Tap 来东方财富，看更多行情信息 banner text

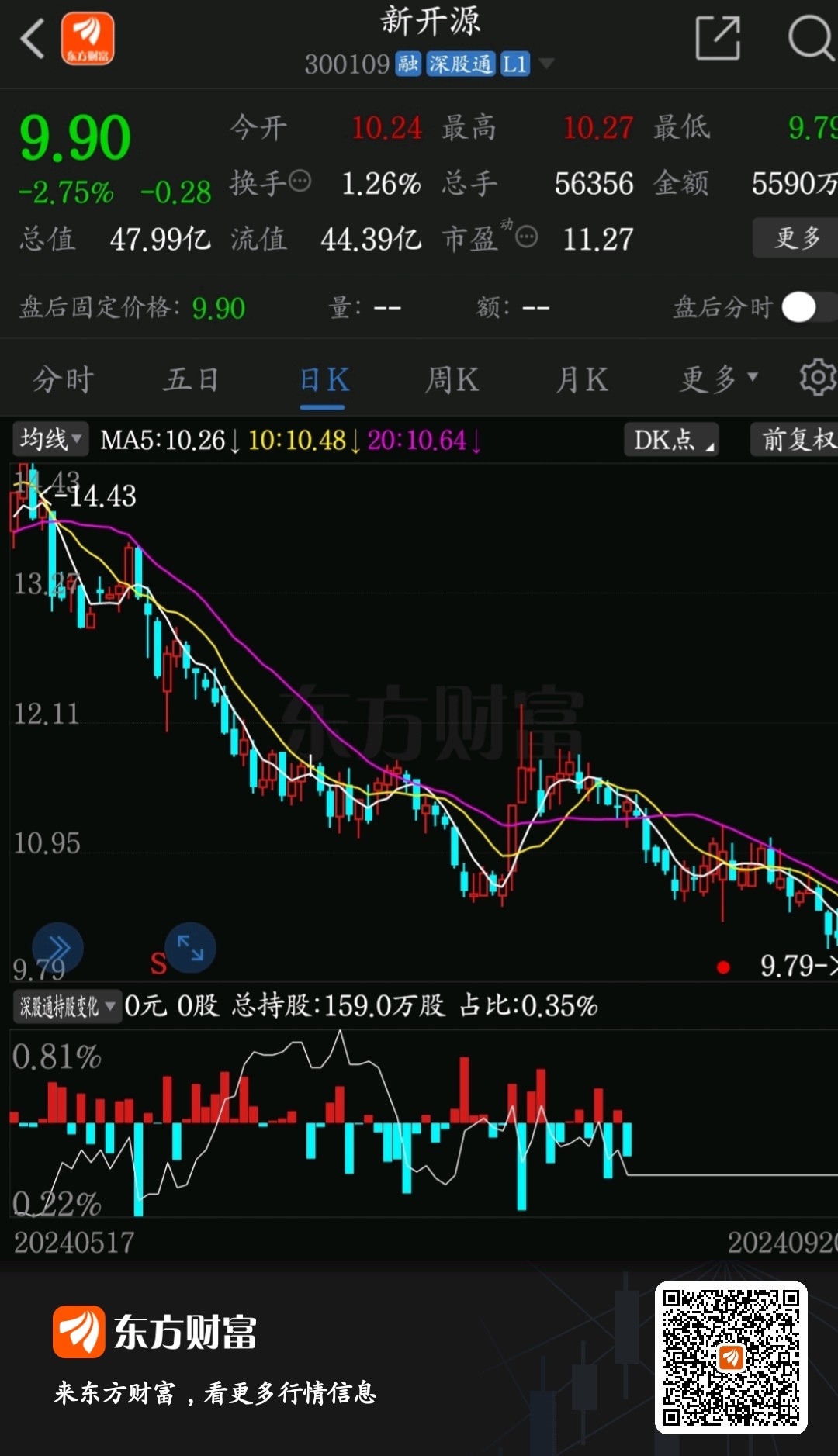(215, 1392)
